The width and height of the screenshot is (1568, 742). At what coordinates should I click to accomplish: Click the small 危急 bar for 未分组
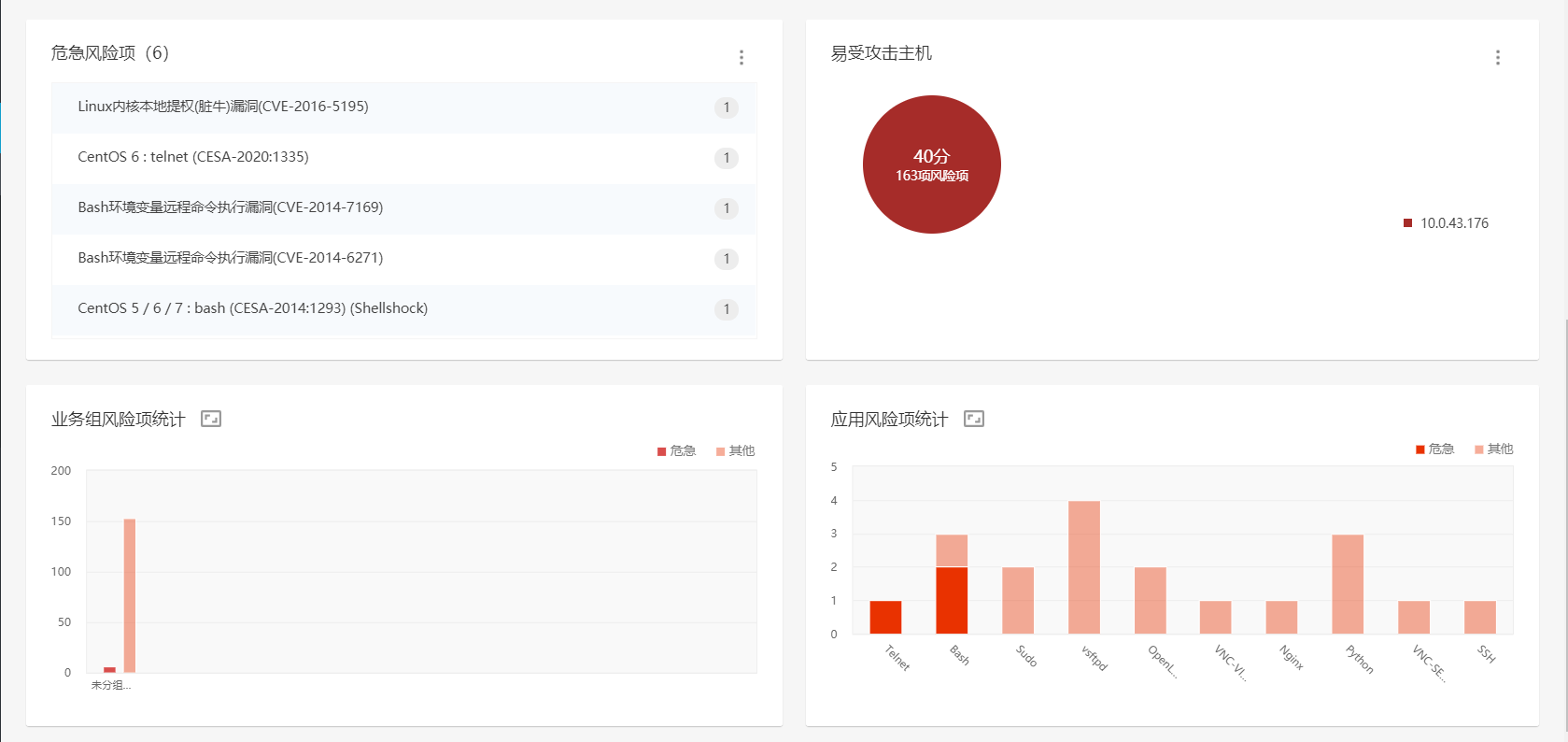[x=109, y=670]
